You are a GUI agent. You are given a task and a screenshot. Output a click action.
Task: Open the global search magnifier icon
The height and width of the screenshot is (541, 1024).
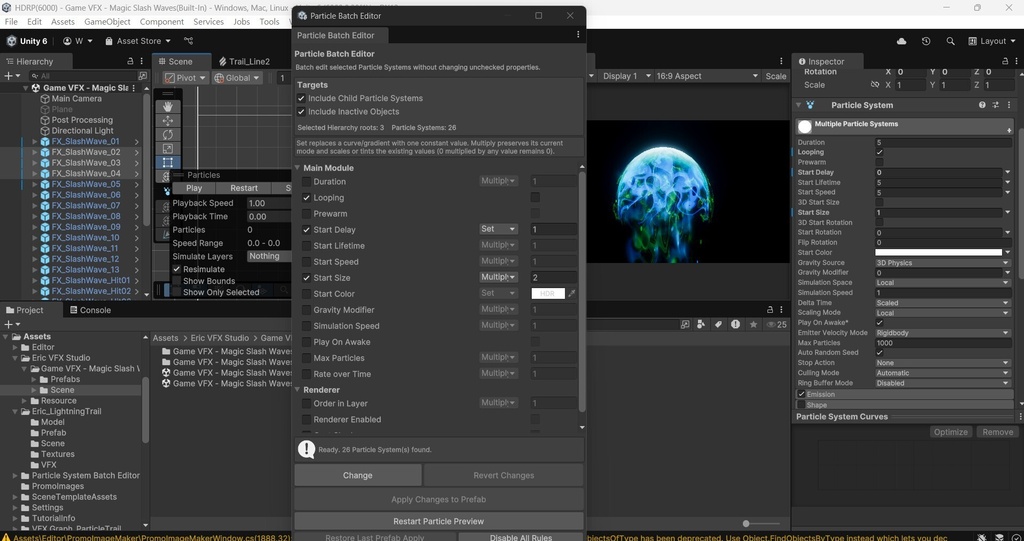[950, 41]
